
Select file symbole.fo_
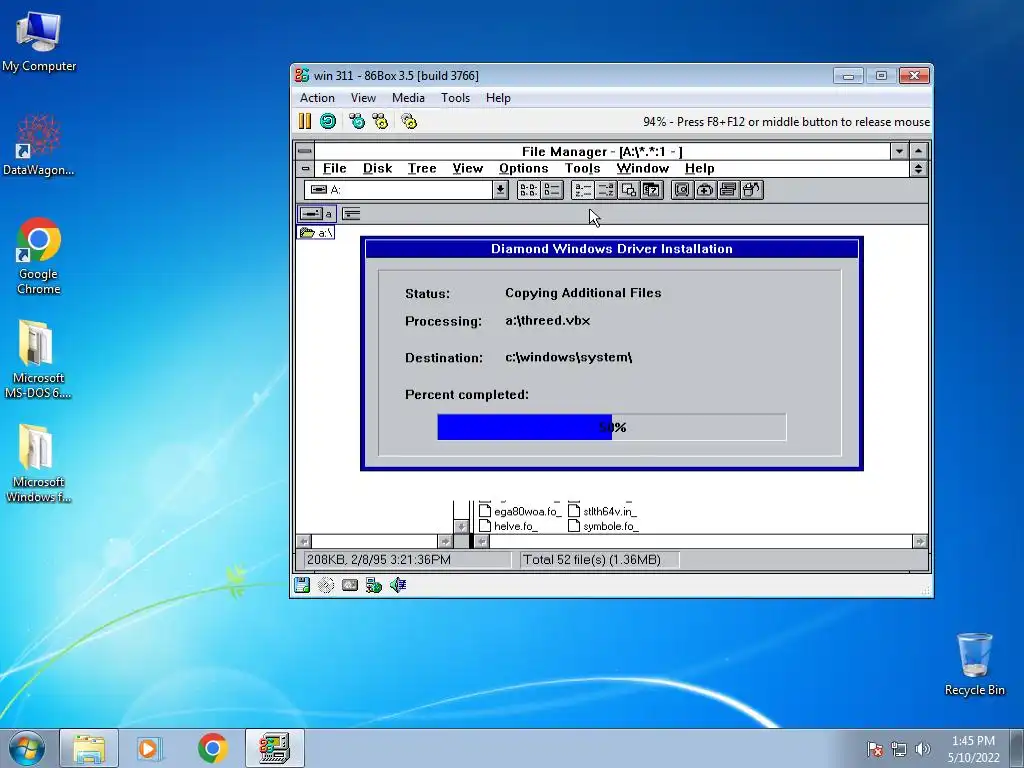603,526
